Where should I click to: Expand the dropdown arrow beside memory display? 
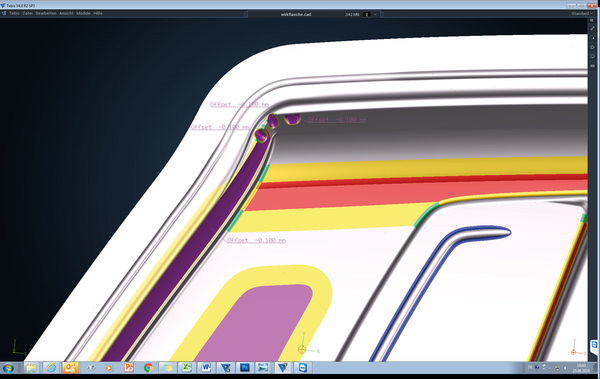click(375, 14)
